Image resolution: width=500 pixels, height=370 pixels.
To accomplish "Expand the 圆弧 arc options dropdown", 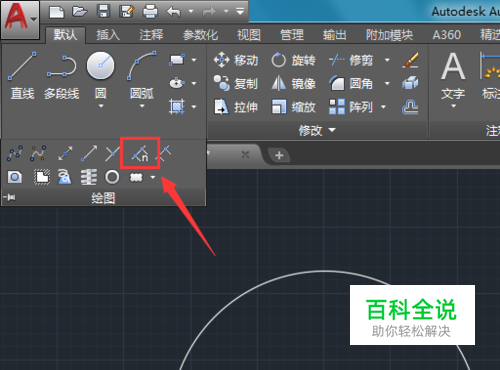I will click(x=142, y=106).
